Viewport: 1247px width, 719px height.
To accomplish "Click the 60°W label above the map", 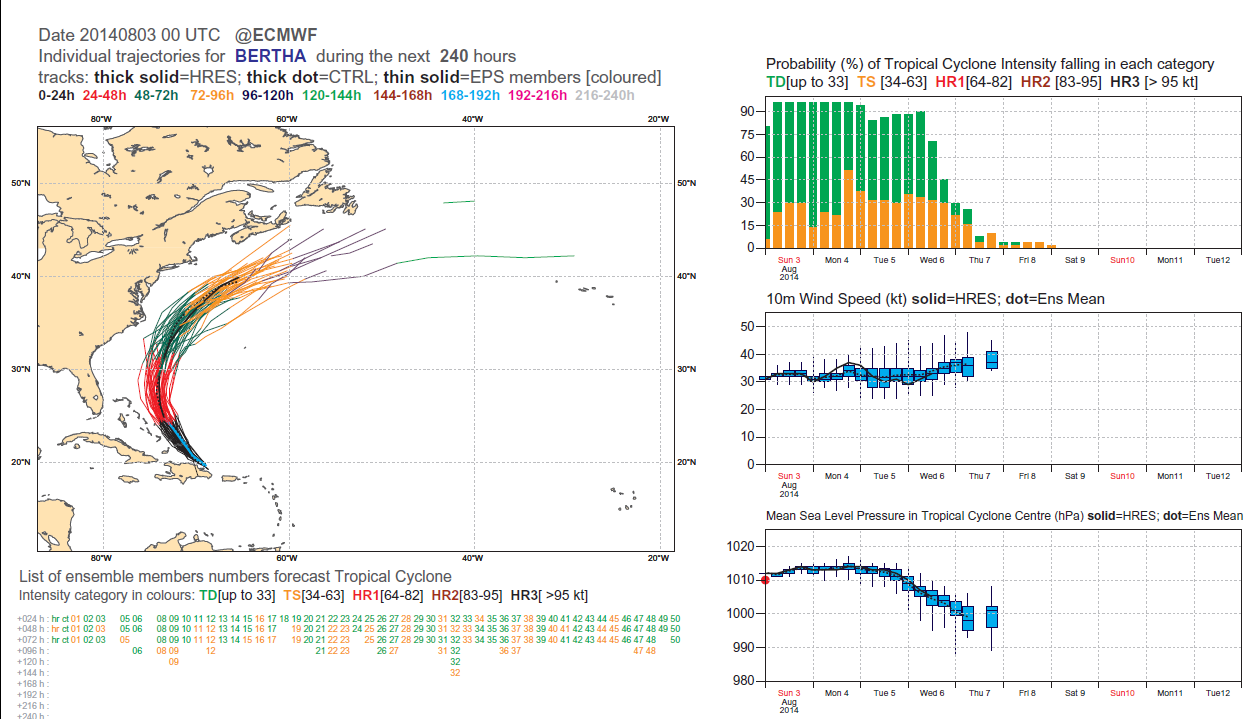I will (x=286, y=120).
